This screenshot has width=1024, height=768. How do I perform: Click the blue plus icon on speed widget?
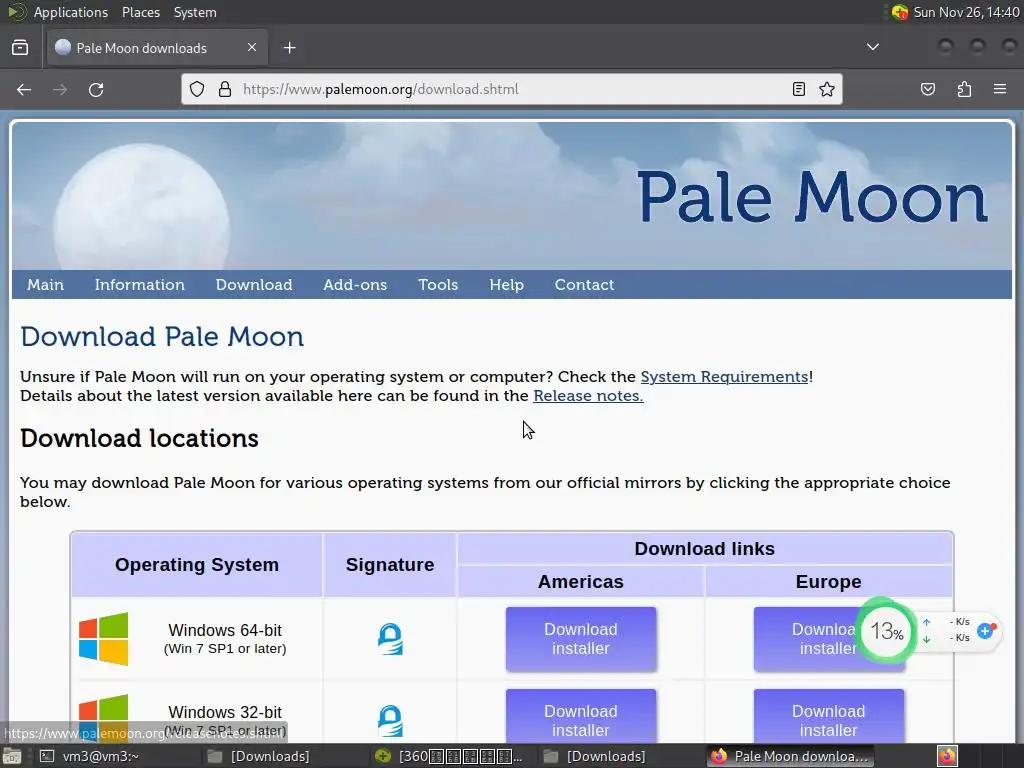click(985, 630)
